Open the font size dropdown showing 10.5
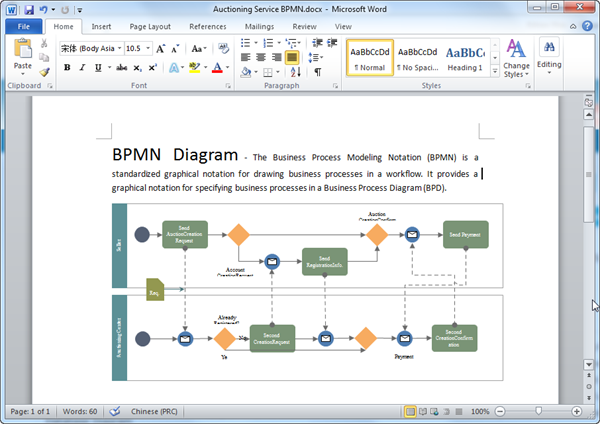The image size is (600, 424). click(146, 48)
